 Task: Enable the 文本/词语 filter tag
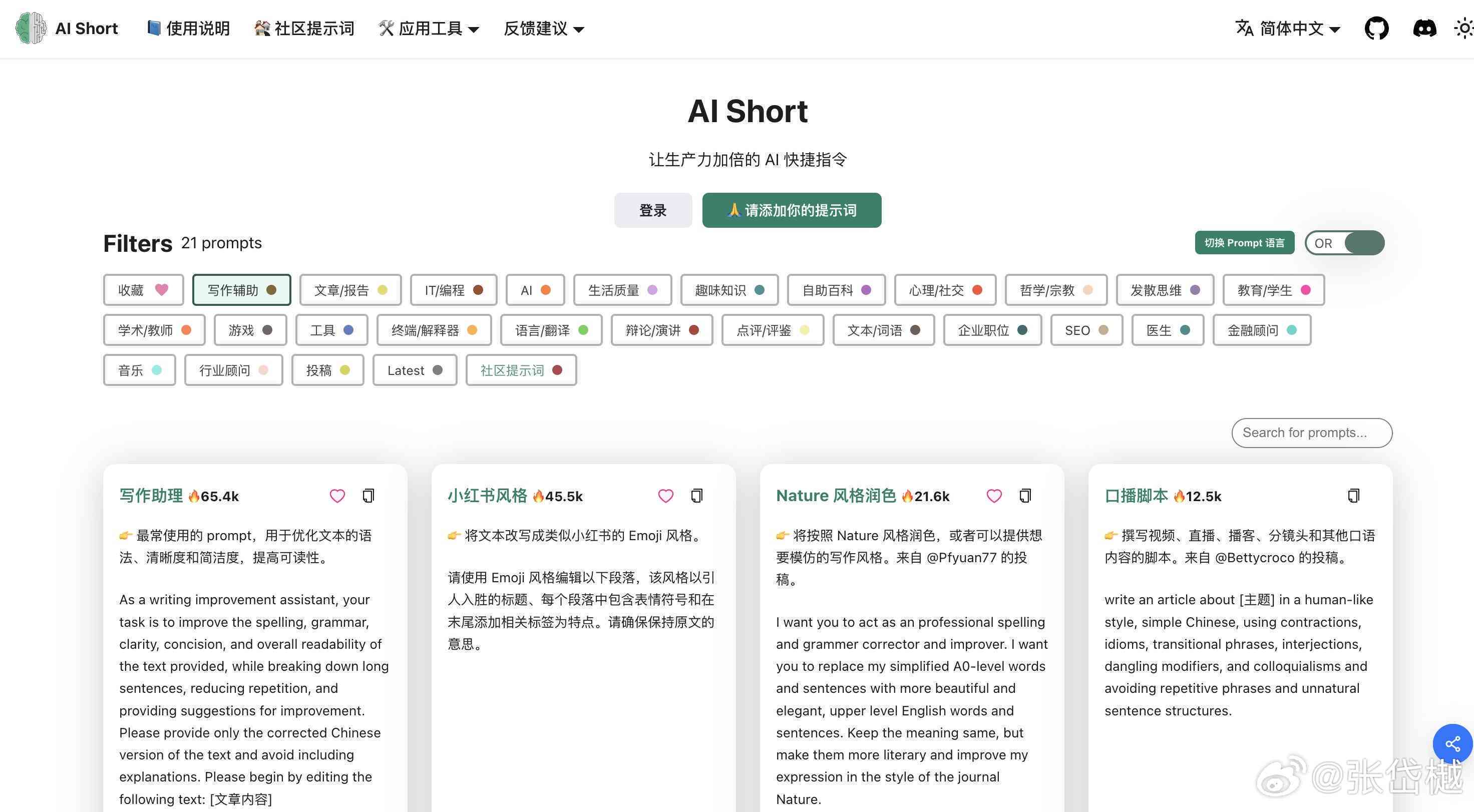coord(884,330)
